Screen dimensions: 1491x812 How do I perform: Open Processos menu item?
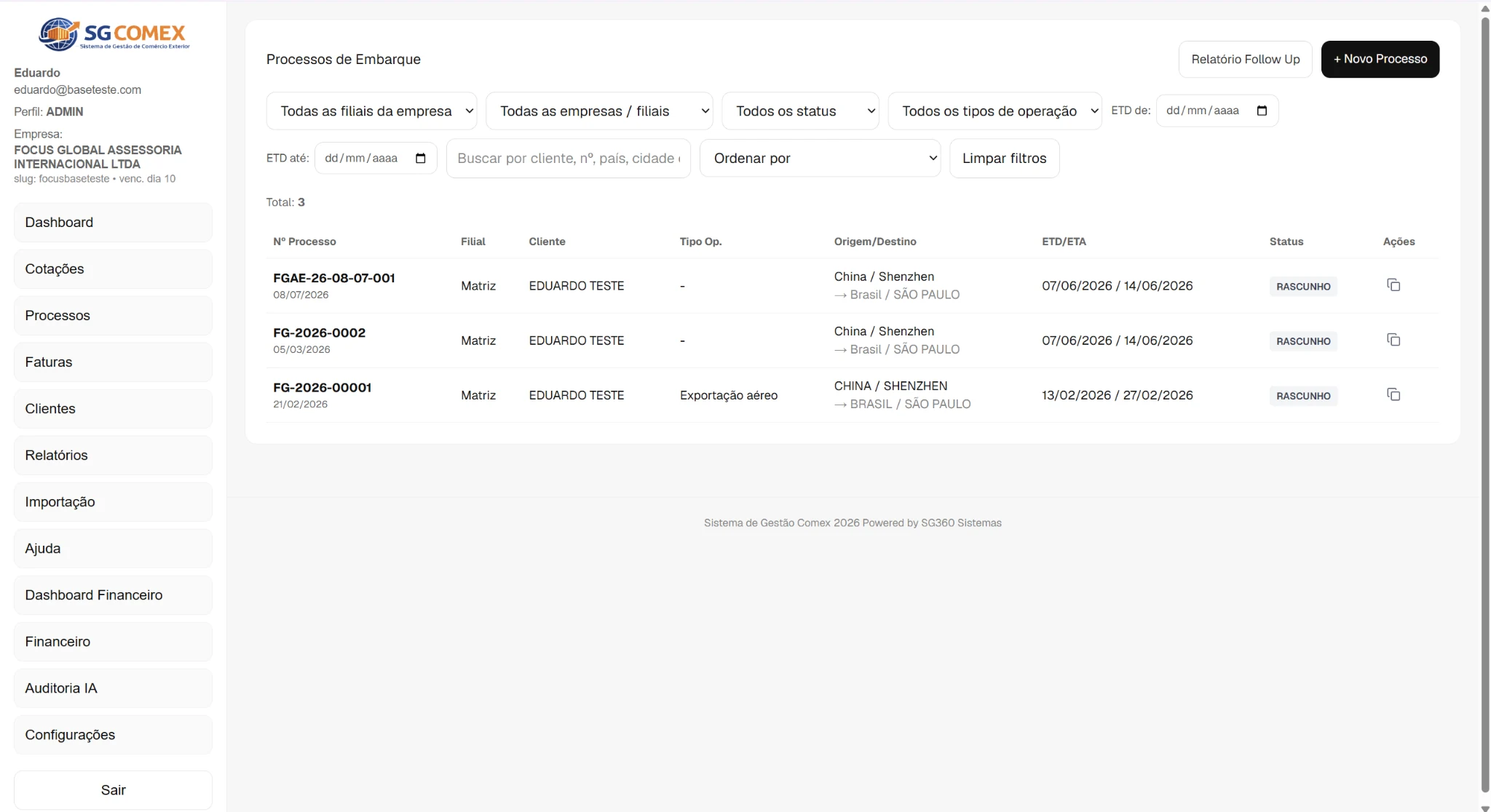point(113,315)
